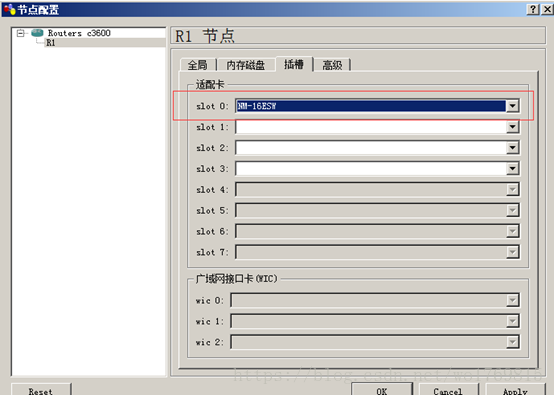Select the R1 node in the tree
Screen dimensions: 554x395
(51, 43)
